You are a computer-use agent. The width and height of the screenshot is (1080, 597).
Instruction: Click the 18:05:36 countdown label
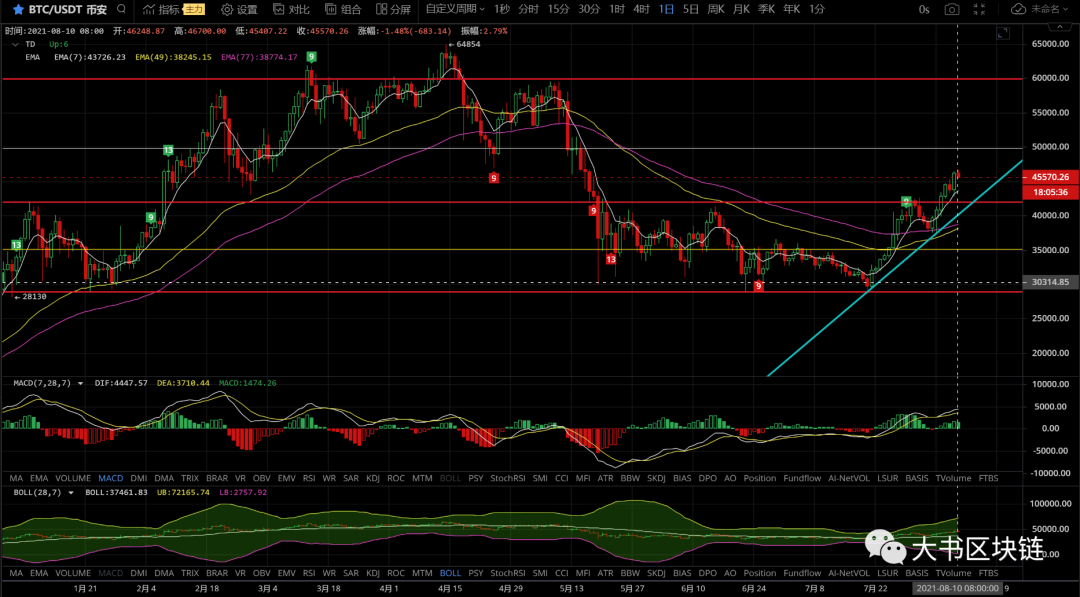pos(1050,192)
